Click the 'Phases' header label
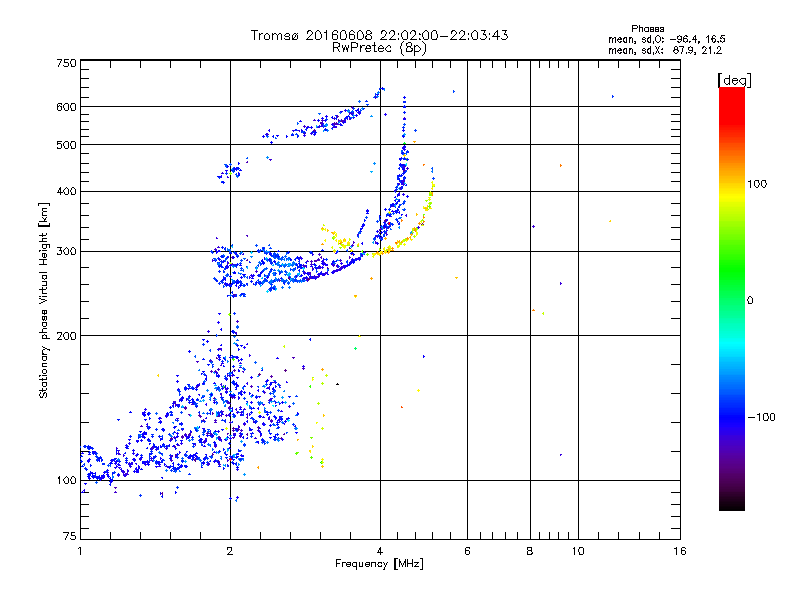 click(647, 29)
